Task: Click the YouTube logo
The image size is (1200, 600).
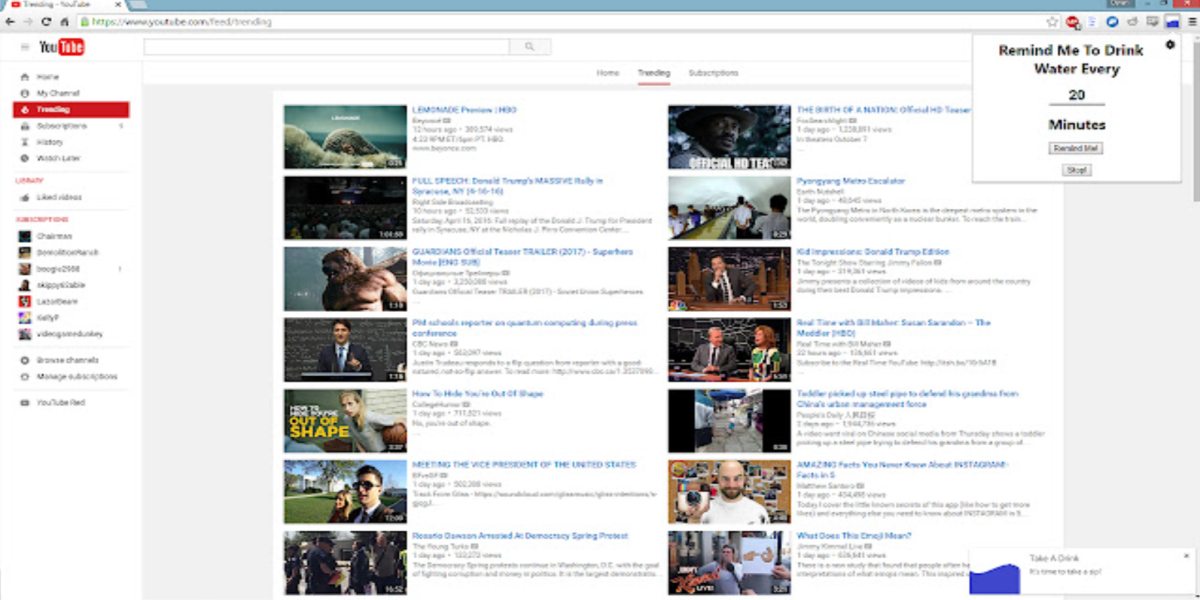Action: click(x=62, y=47)
